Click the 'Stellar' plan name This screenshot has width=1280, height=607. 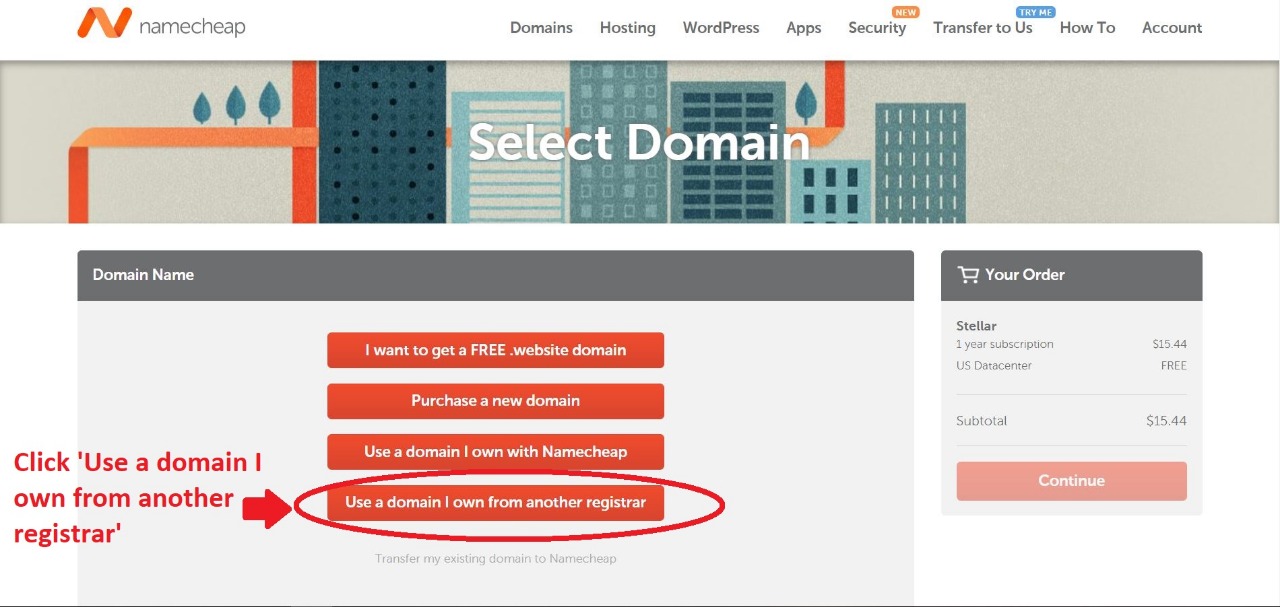pyautogui.click(x=976, y=326)
